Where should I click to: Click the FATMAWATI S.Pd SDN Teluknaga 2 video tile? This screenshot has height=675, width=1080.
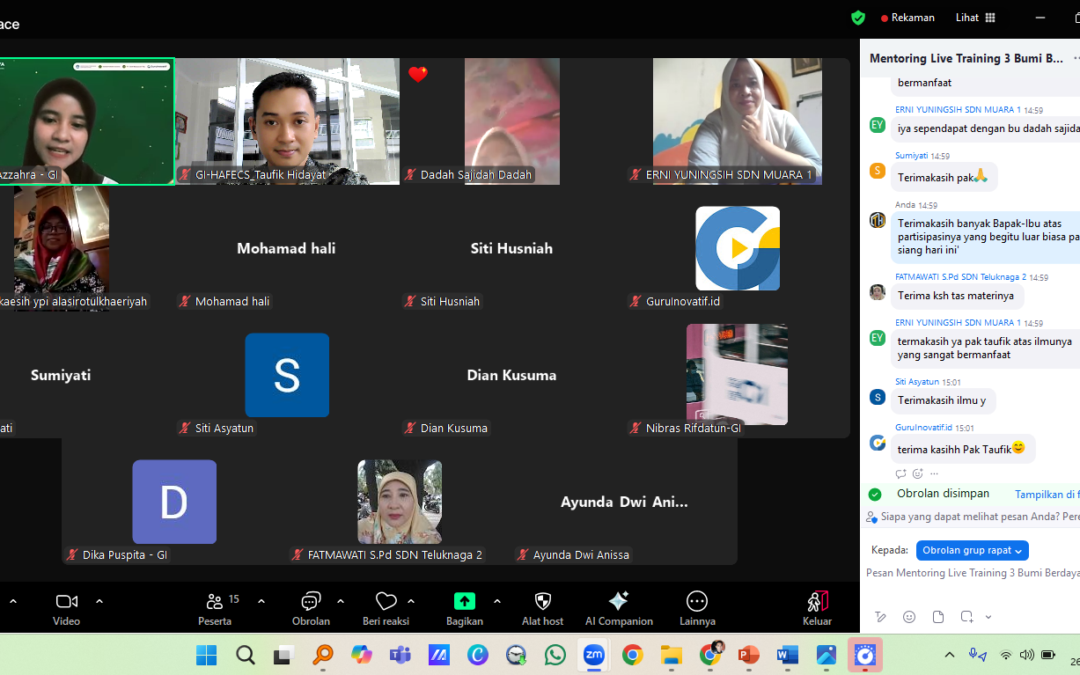click(x=399, y=502)
